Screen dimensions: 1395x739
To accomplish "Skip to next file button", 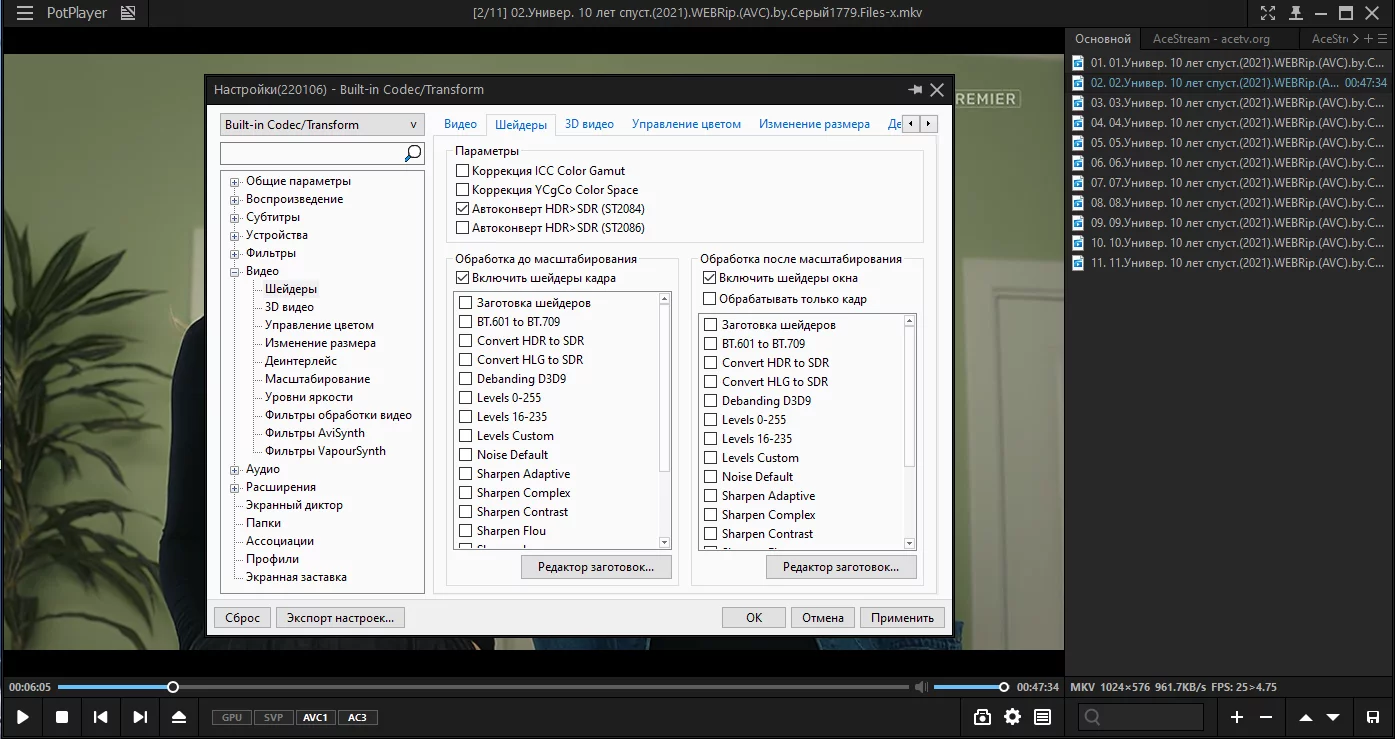I will click(x=140, y=717).
